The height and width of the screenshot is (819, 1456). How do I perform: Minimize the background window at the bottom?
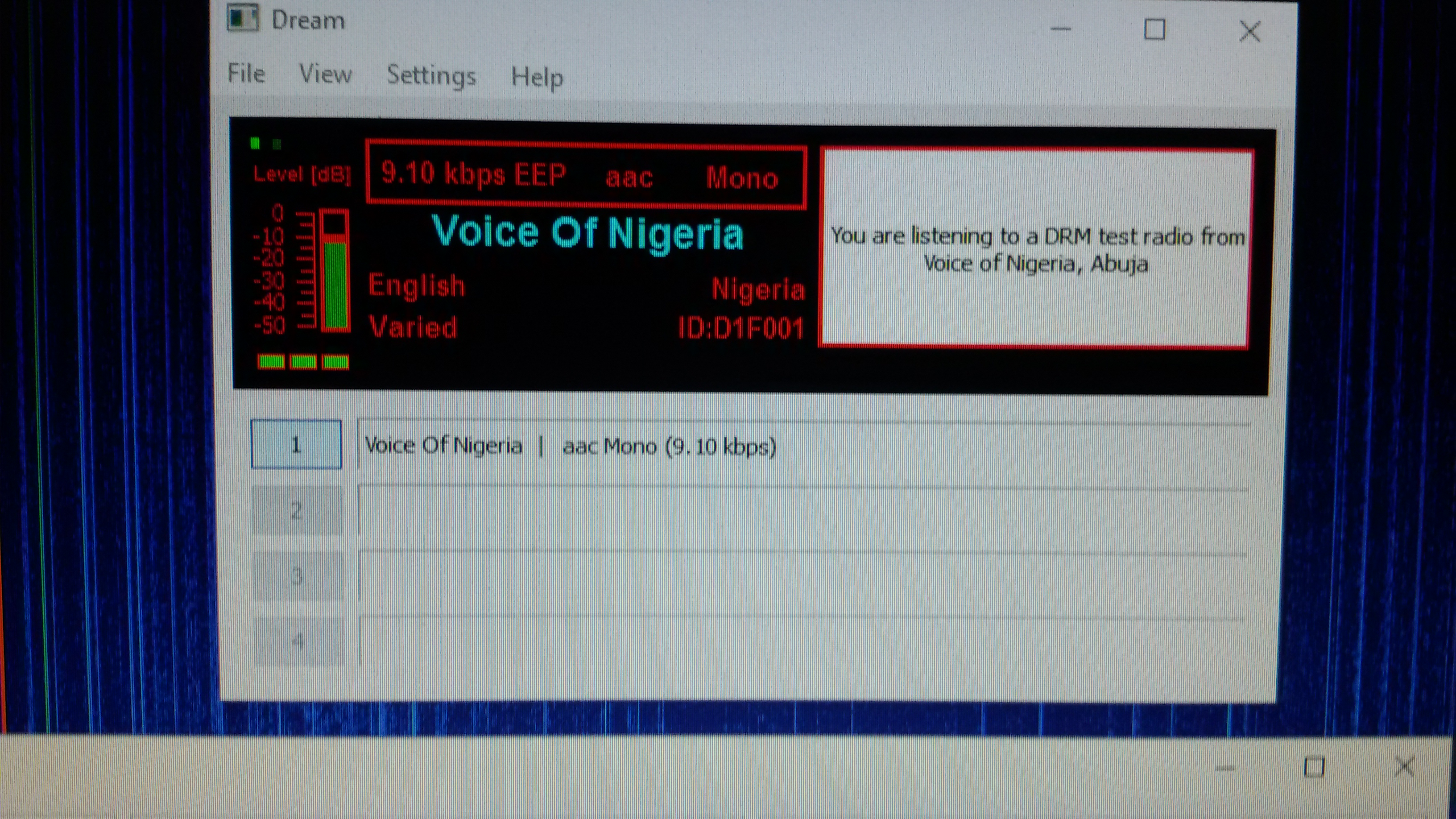point(1225,768)
